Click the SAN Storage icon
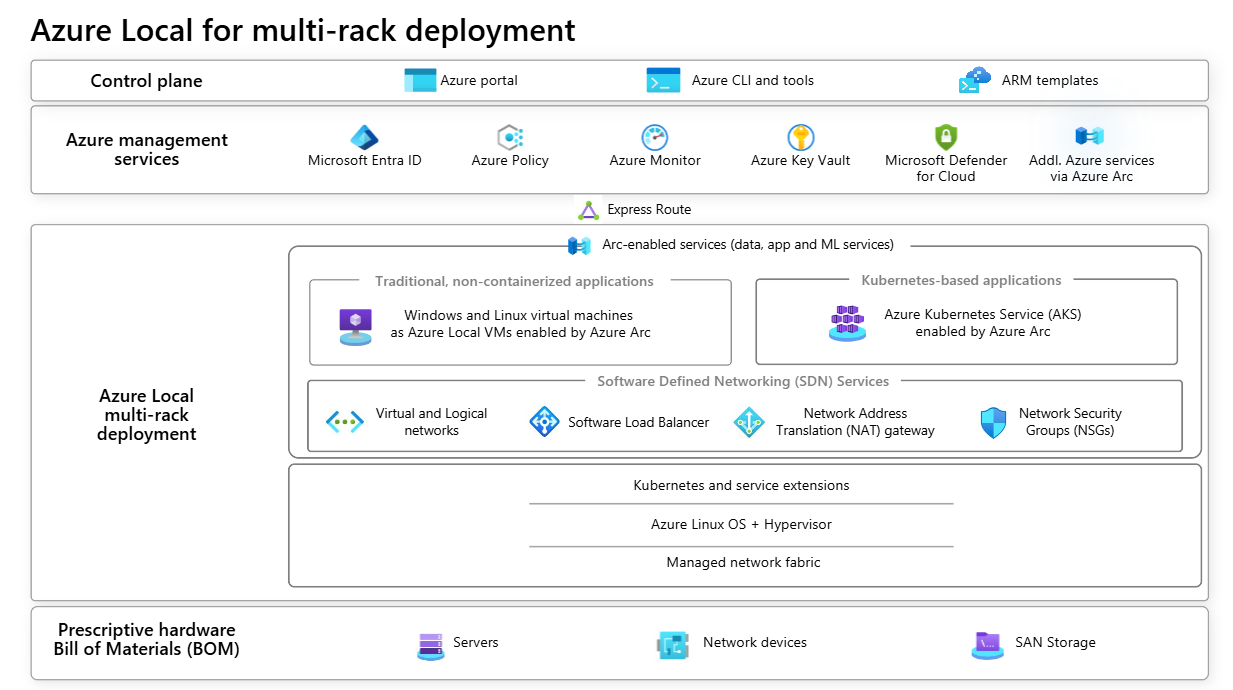This screenshot has height=690, width=1233. click(x=987, y=645)
